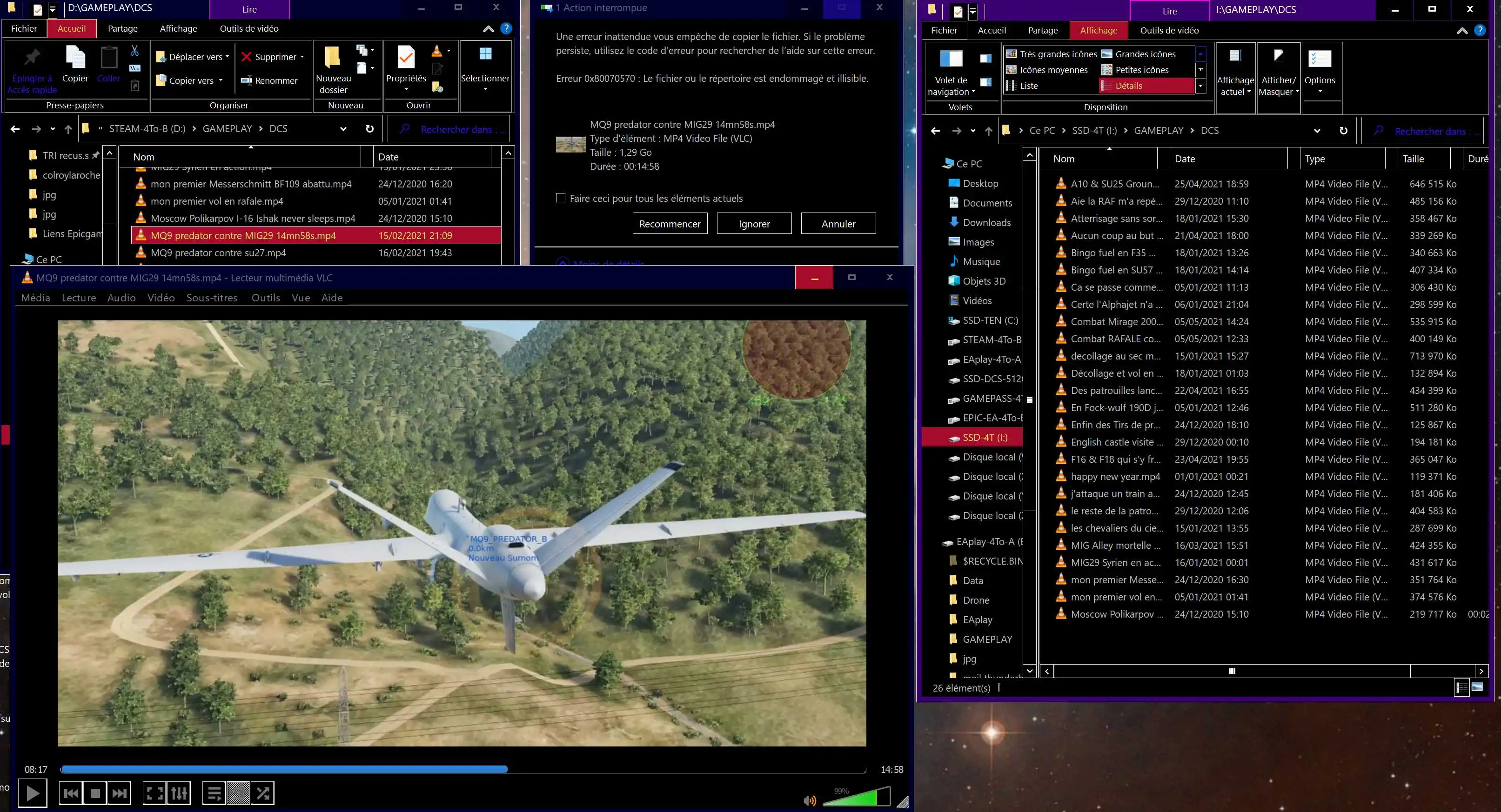
Task: Click the VLC seek progress bar
Action: coord(641,770)
